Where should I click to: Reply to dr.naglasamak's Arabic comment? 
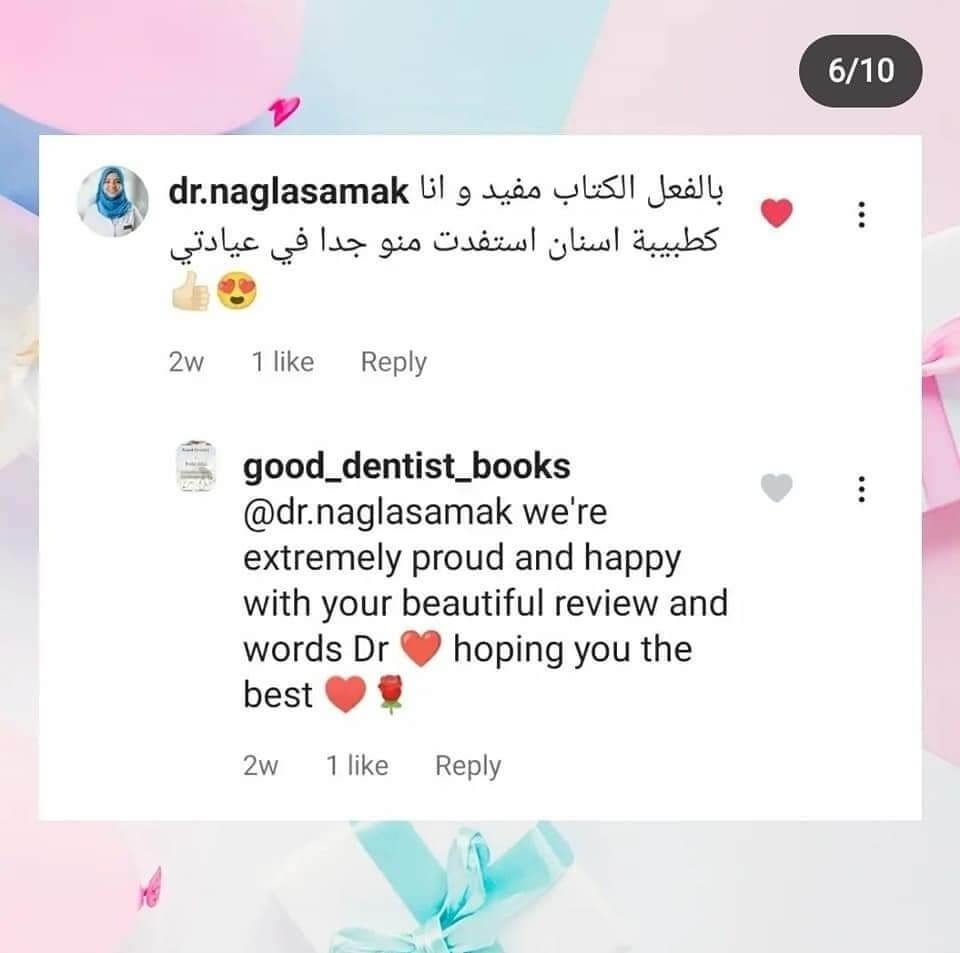[x=394, y=362]
